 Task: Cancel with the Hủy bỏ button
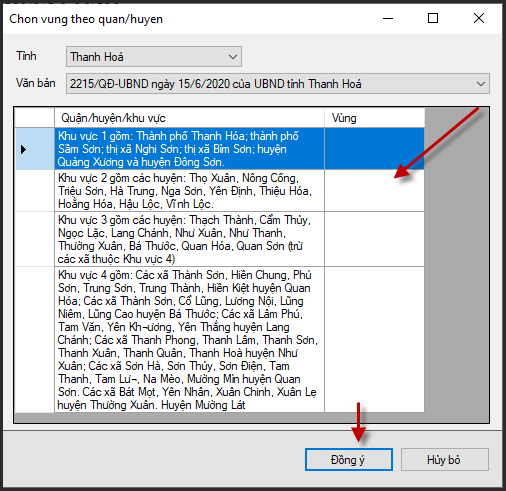445,460
